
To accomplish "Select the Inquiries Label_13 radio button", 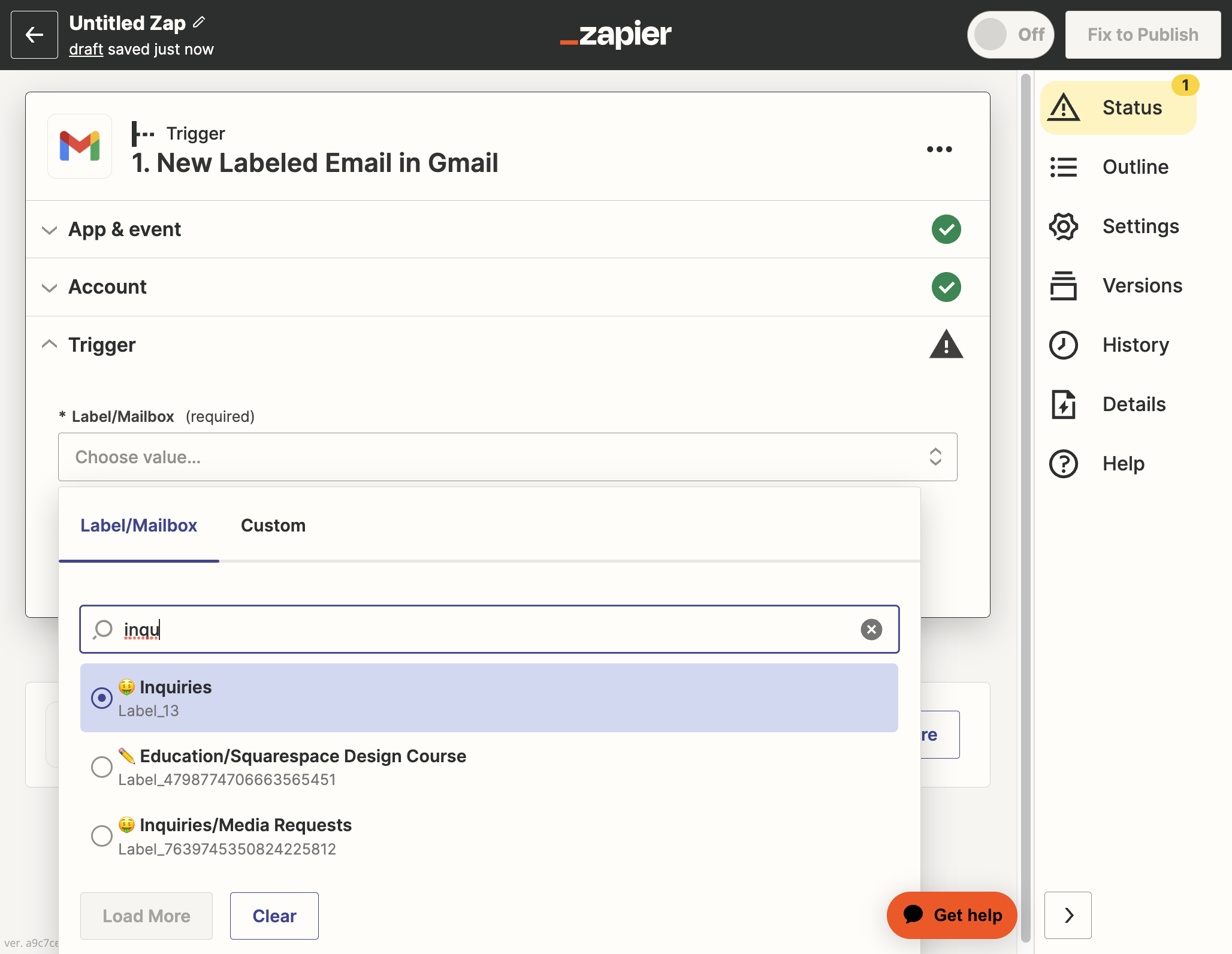I will (101, 698).
